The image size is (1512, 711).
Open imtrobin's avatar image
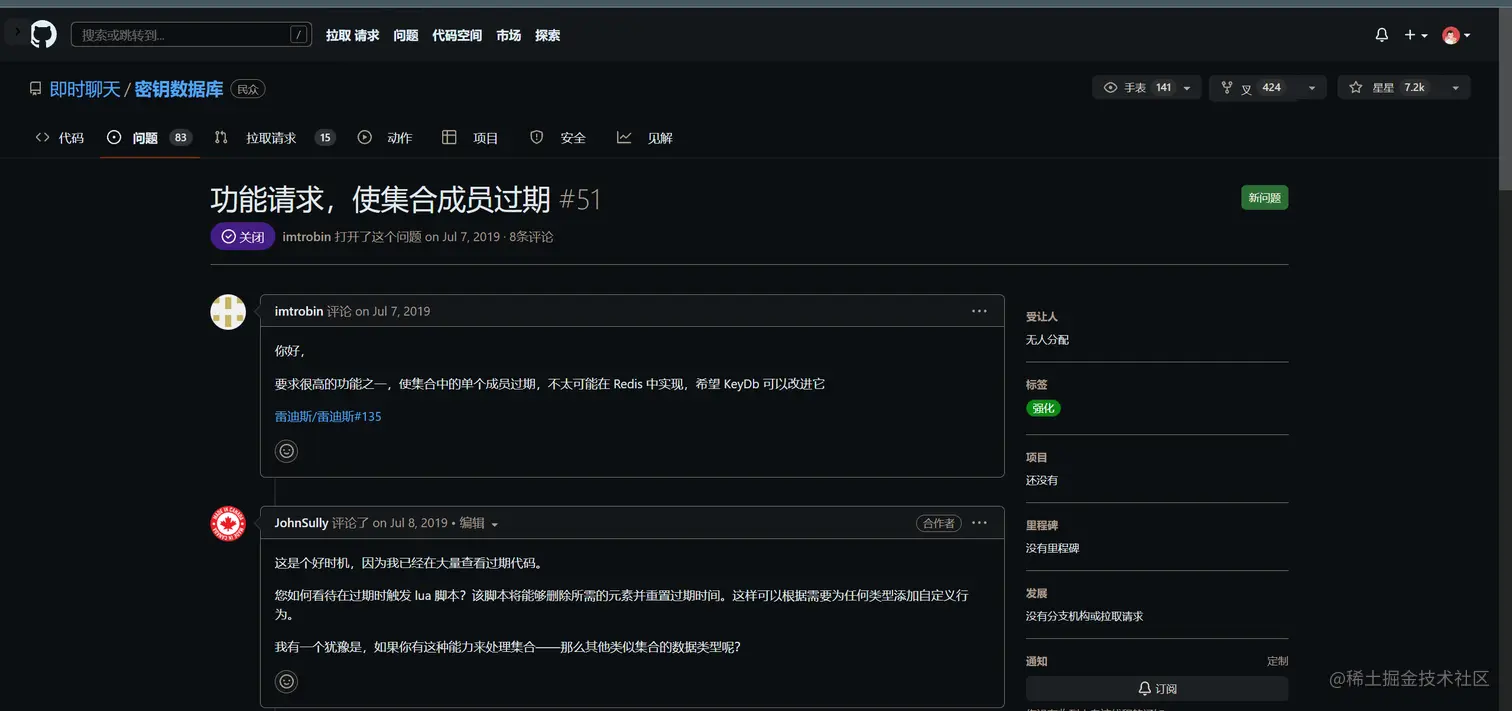point(228,312)
